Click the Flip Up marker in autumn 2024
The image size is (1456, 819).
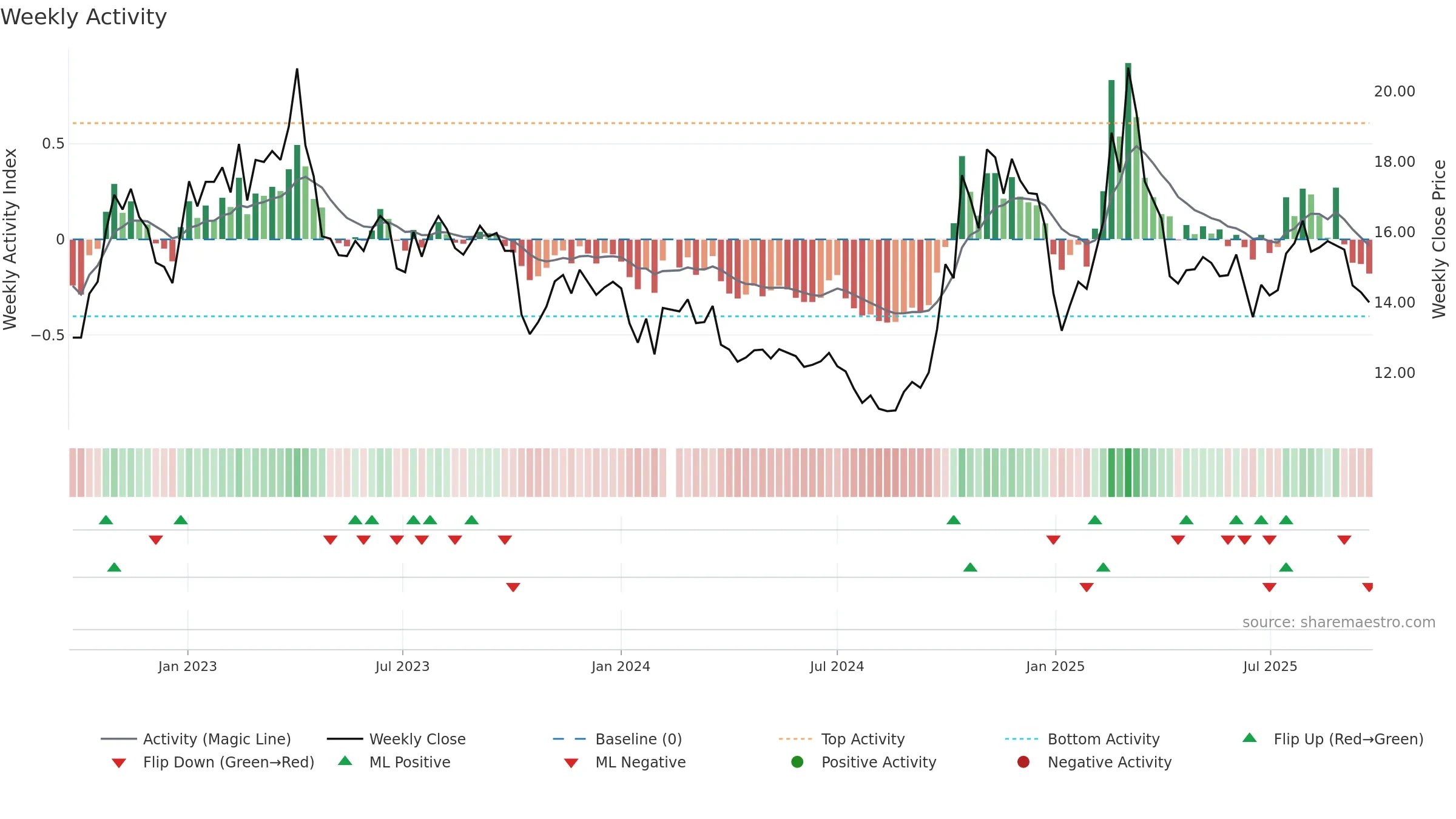point(954,520)
